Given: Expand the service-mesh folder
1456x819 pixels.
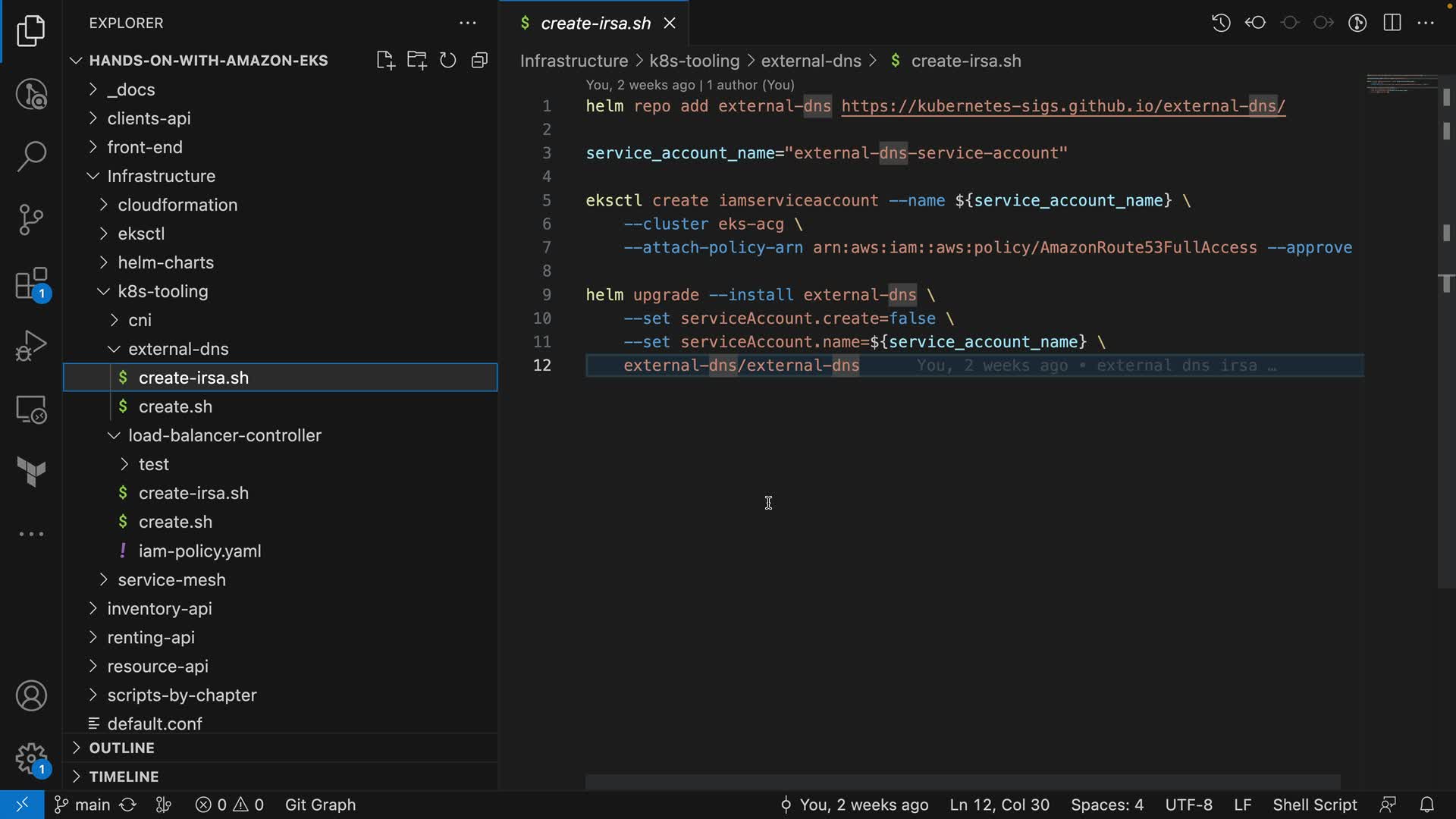Looking at the screenshot, I should click(171, 579).
